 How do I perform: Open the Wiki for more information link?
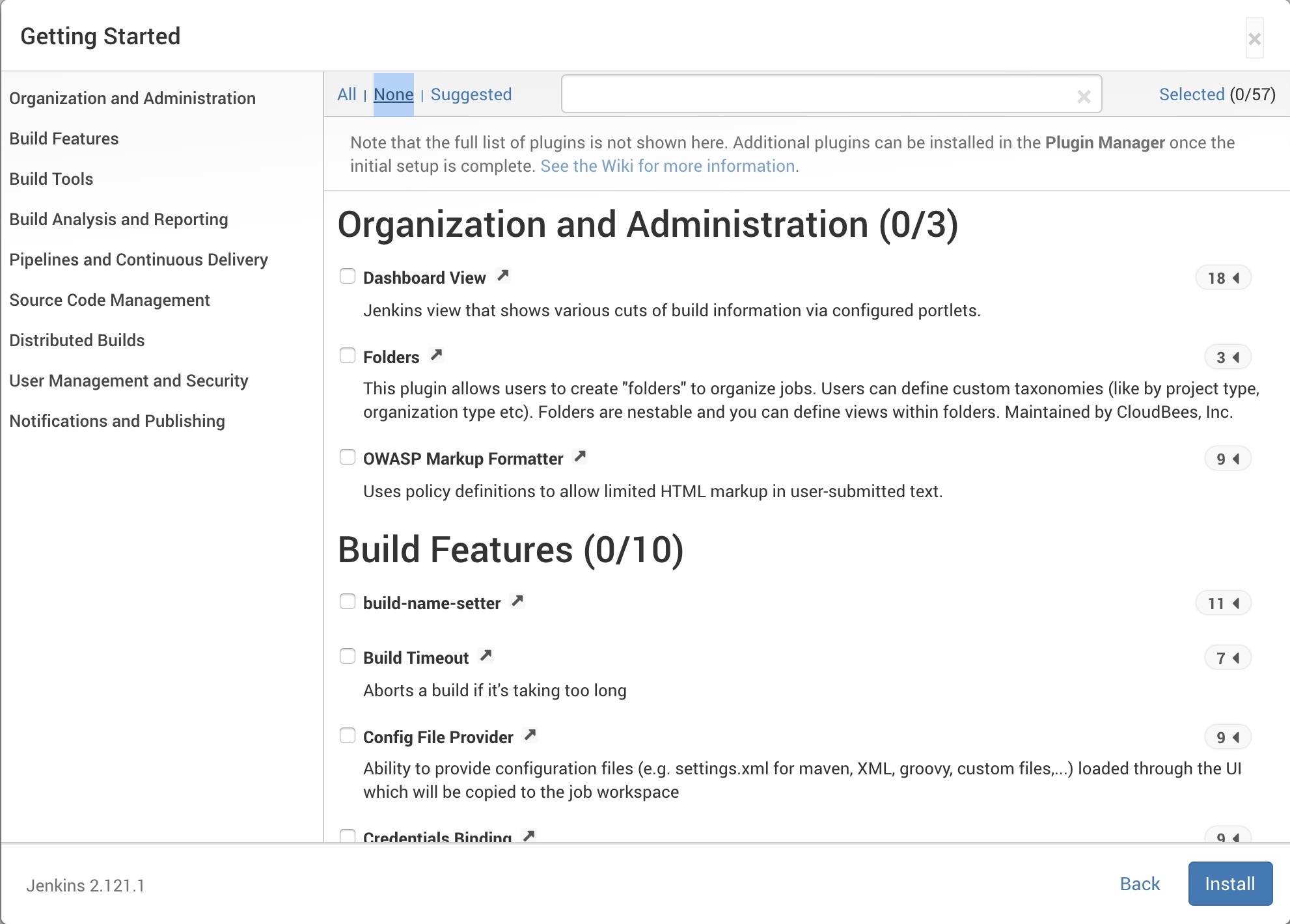point(668,167)
